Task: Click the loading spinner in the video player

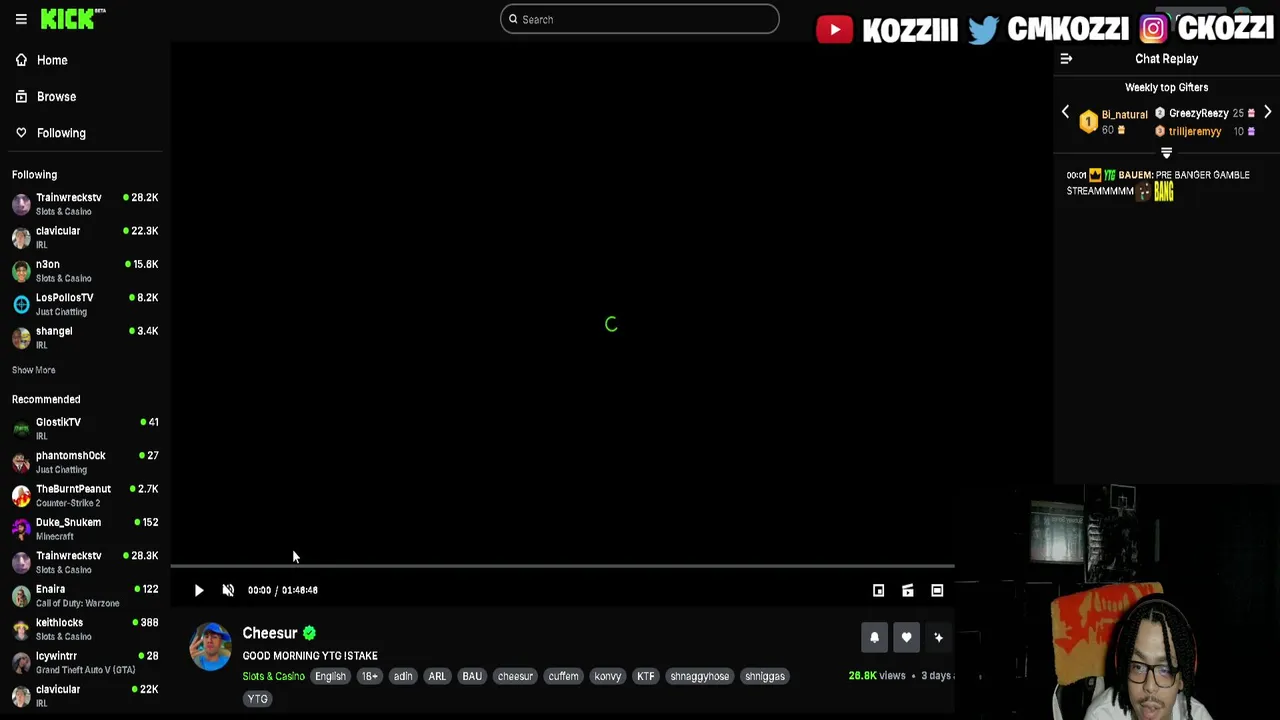Action: 611,324
